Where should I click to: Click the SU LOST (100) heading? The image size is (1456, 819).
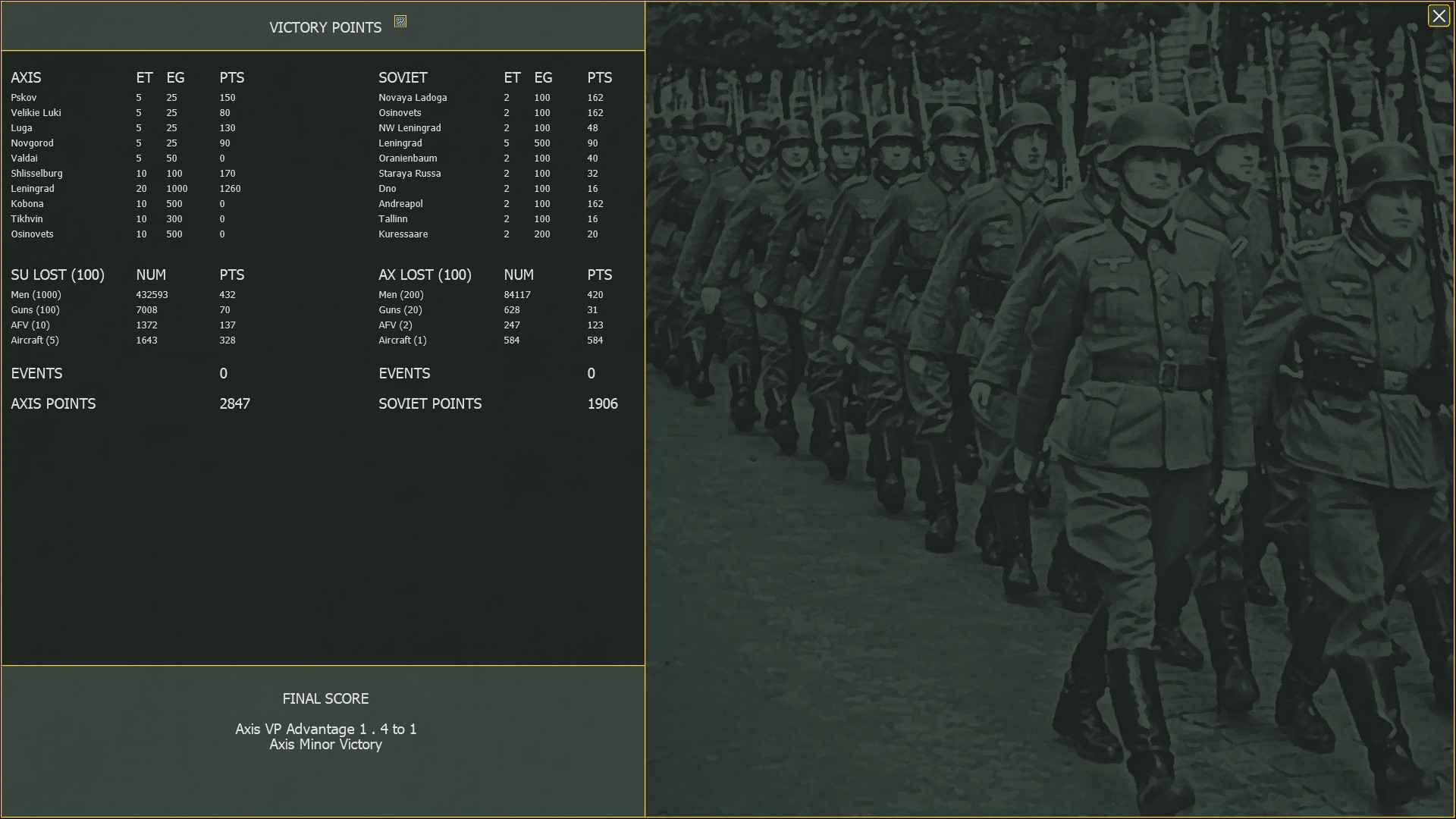click(58, 275)
